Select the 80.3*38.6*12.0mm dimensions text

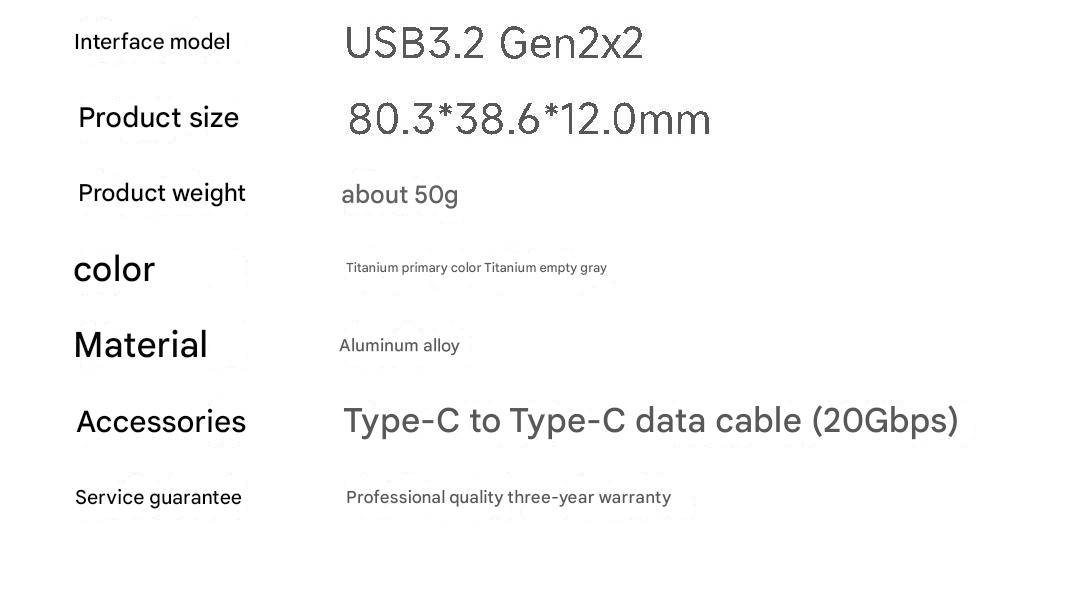click(x=529, y=120)
